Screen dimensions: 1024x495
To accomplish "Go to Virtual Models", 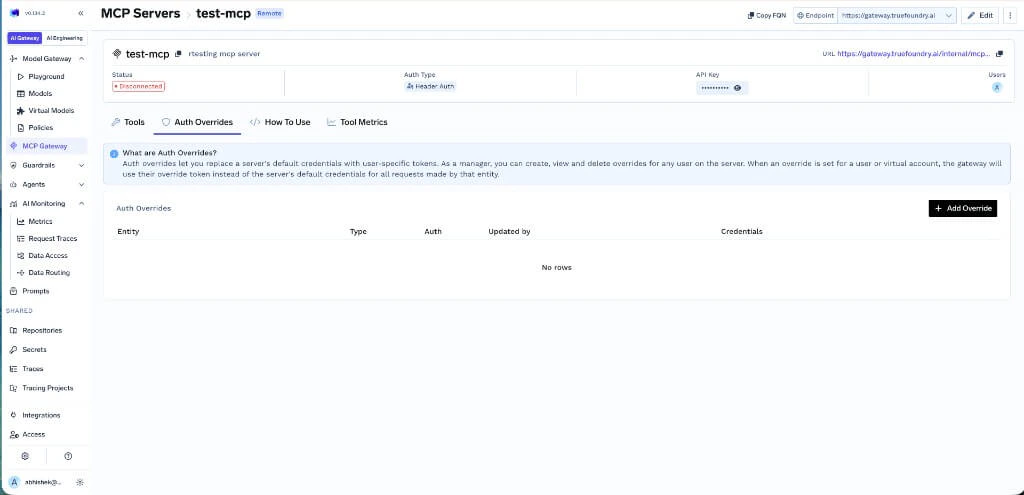I will click(x=51, y=110).
